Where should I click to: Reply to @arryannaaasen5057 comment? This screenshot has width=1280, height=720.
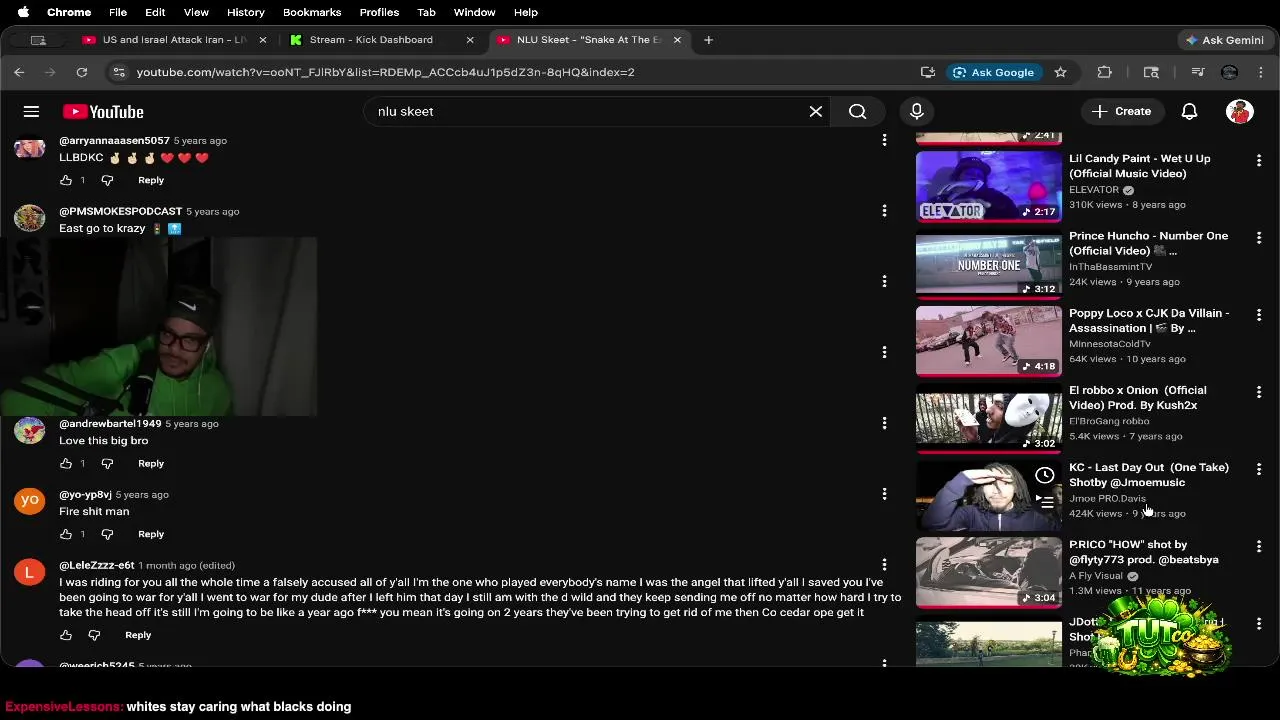coord(151,180)
